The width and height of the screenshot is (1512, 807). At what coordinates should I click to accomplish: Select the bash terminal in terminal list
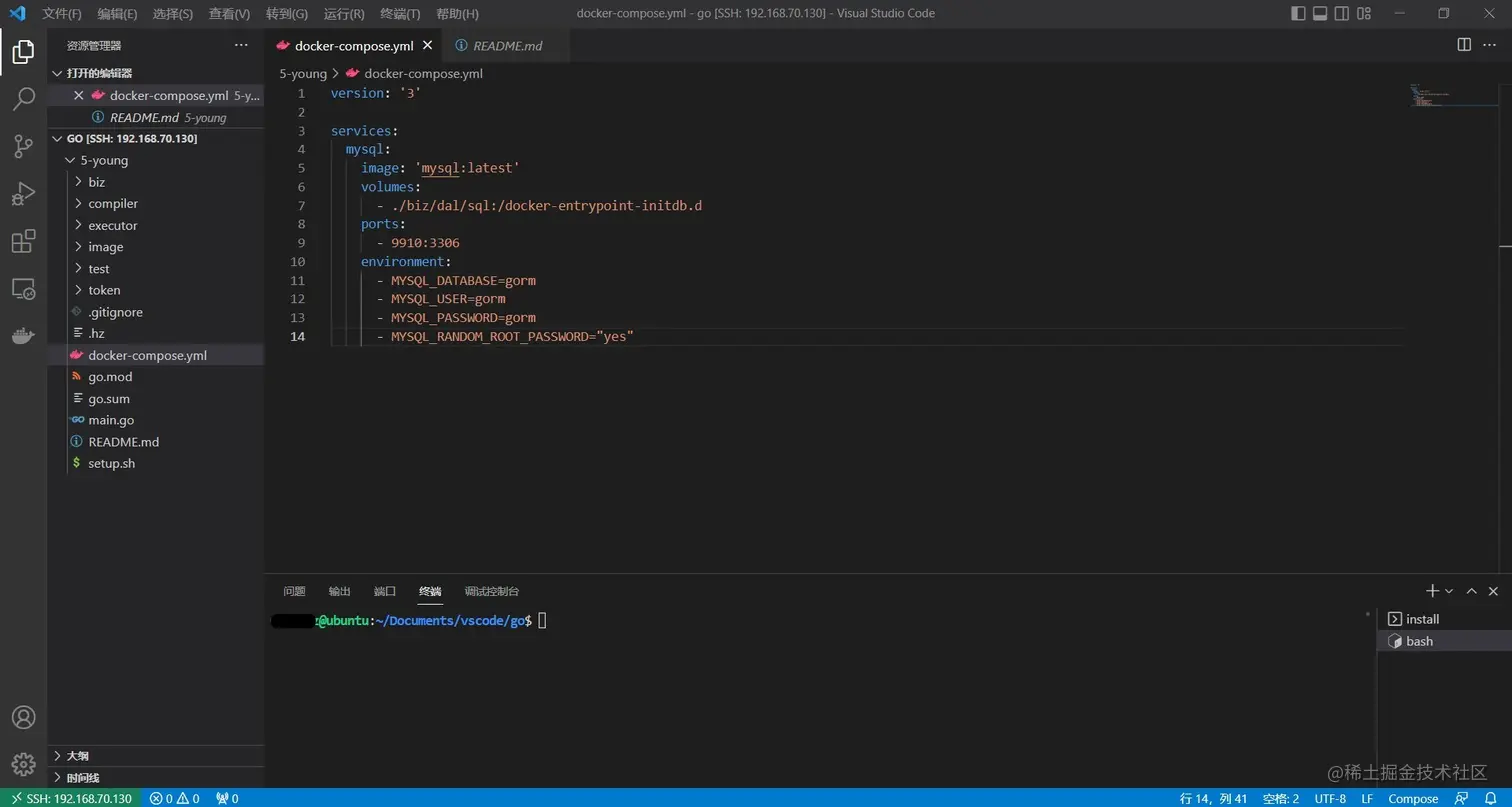(1444, 641)
